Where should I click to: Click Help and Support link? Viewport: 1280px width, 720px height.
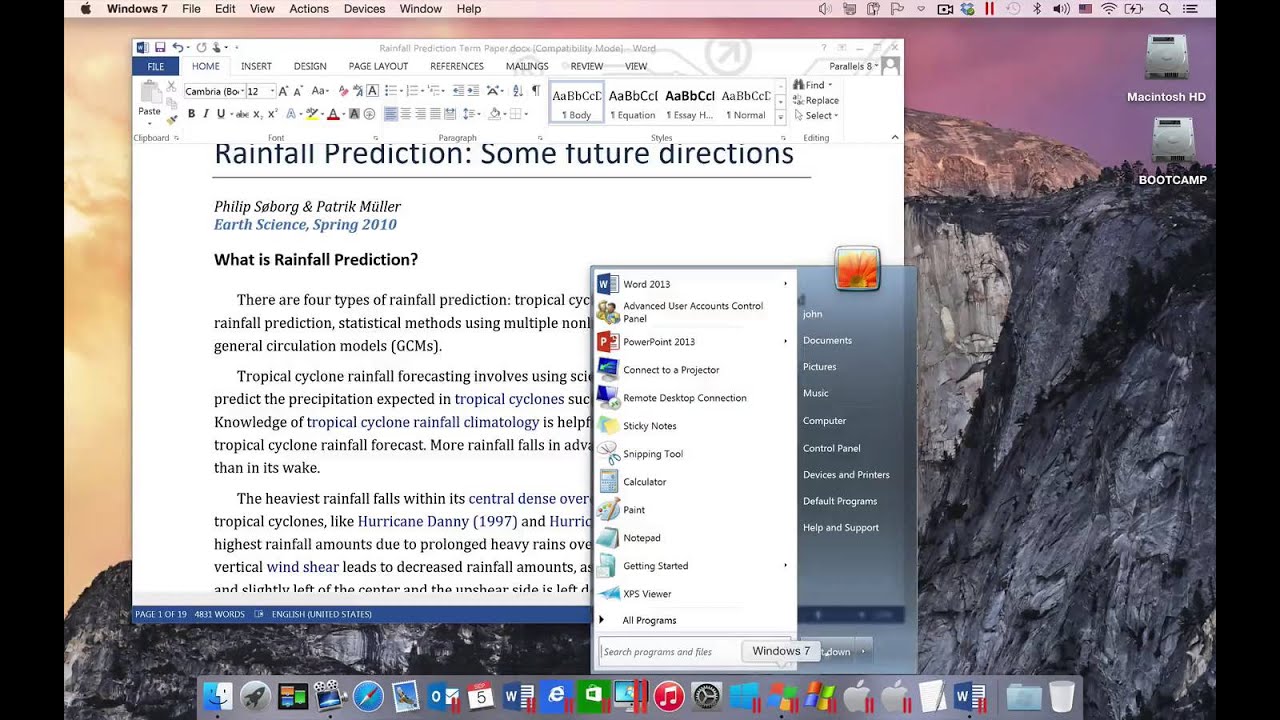(x=841, y=528)
